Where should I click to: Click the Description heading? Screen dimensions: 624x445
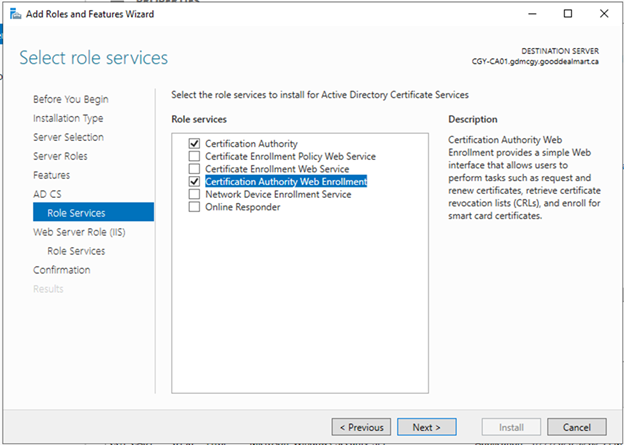[x=473, y=119]
